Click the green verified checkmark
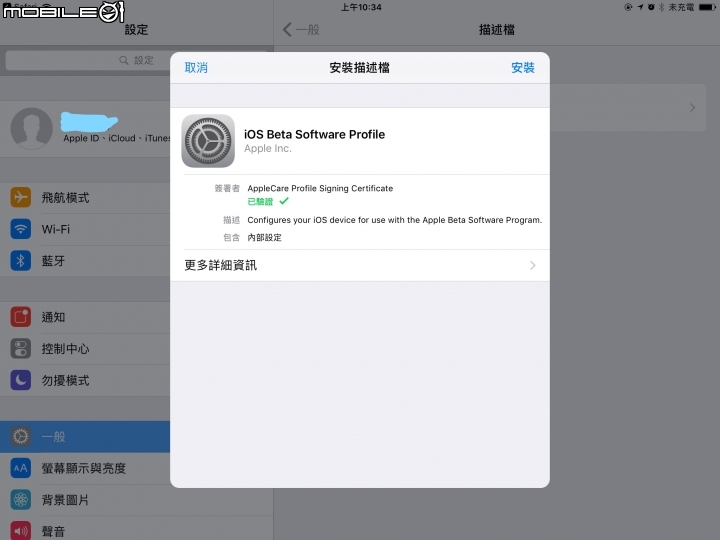 [284, 201]
